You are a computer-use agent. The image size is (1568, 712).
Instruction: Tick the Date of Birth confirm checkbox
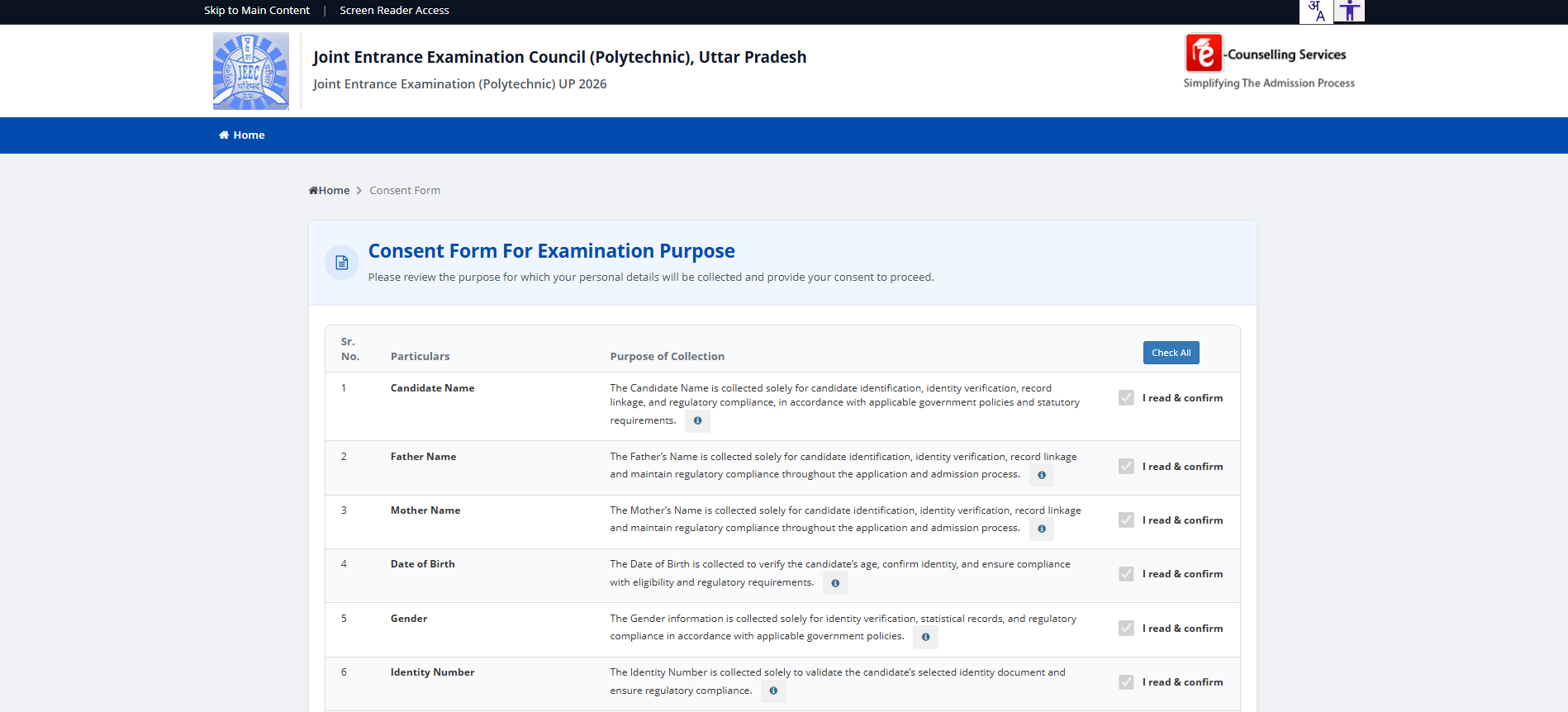pyautogui.click(x=1126, y=574)
